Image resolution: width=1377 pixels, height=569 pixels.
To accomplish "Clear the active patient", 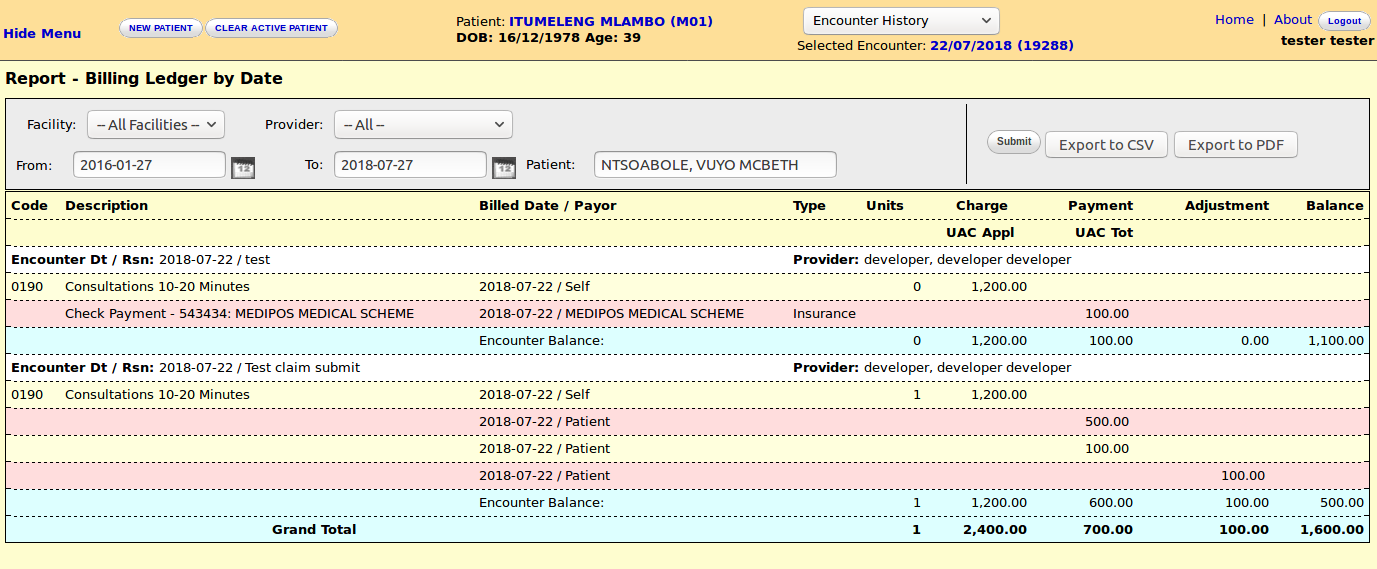I will (271, 28).
